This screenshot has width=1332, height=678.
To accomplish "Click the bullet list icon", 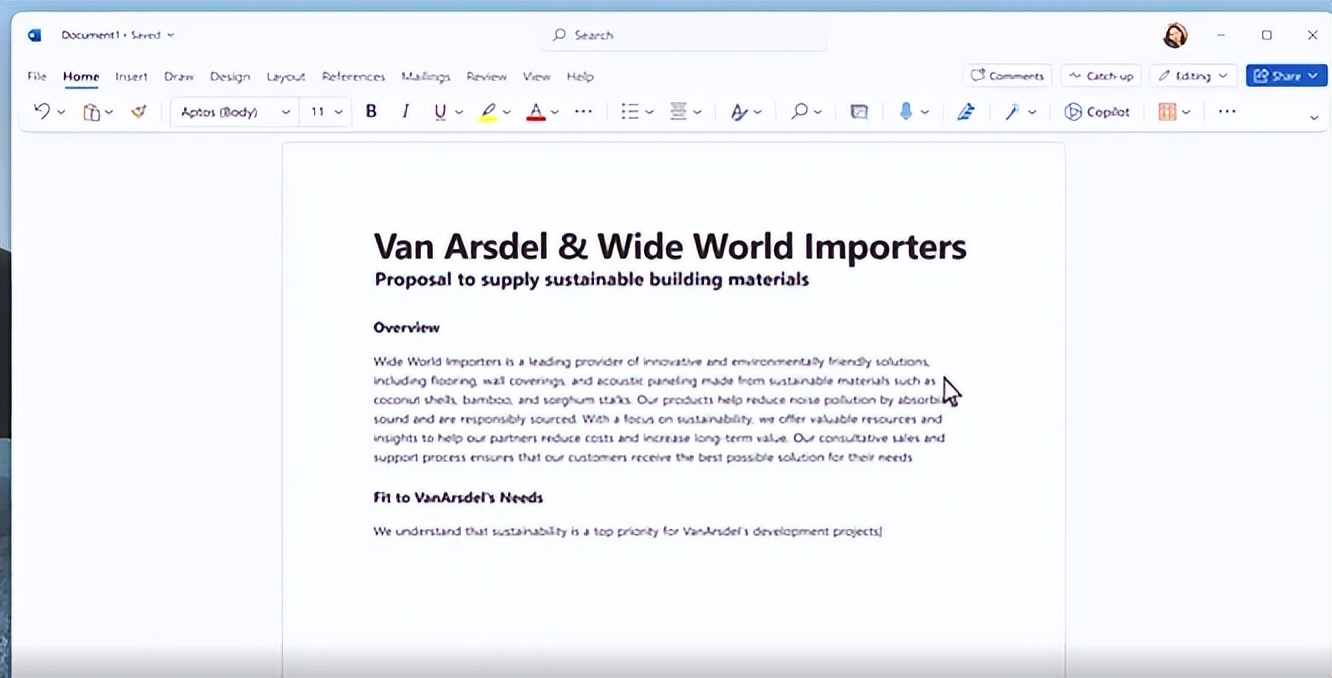I will pos(629,112).
